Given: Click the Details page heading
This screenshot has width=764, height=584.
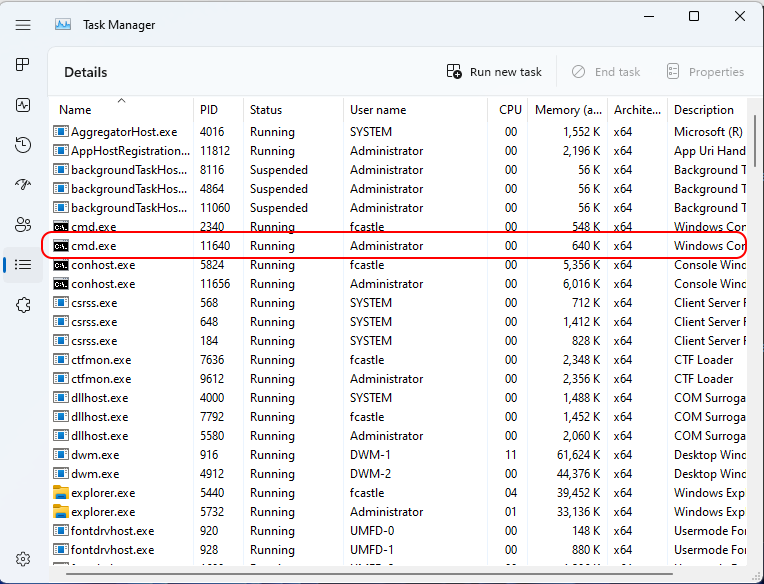Looking at the screenshot, I should 86,73.
